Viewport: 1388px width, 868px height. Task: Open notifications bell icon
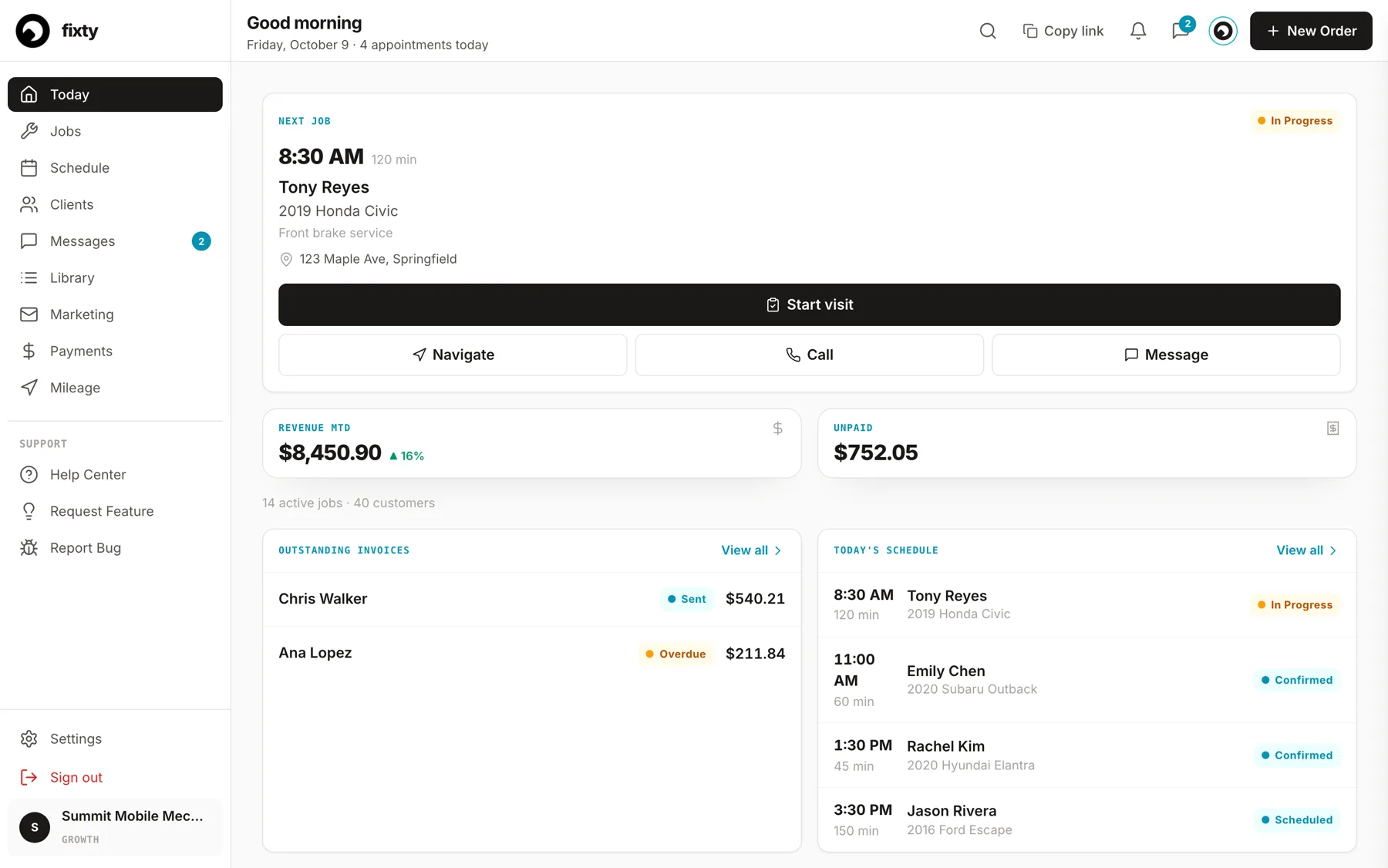click(1138, 31)
